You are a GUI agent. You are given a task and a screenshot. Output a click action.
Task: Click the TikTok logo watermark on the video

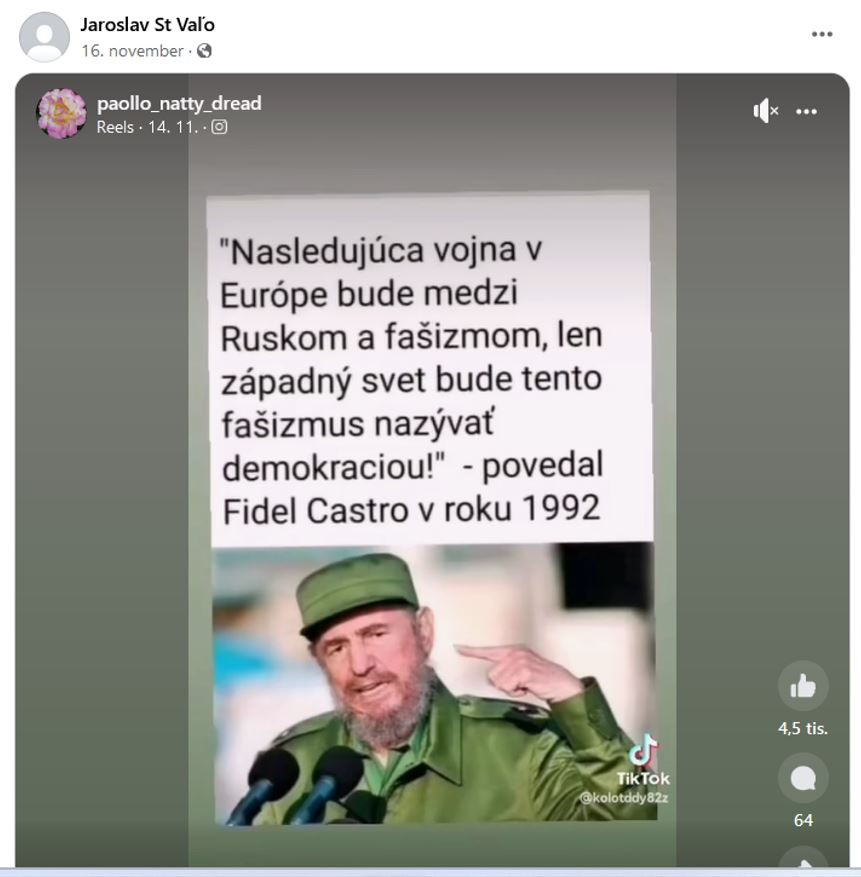coord(643,760)
